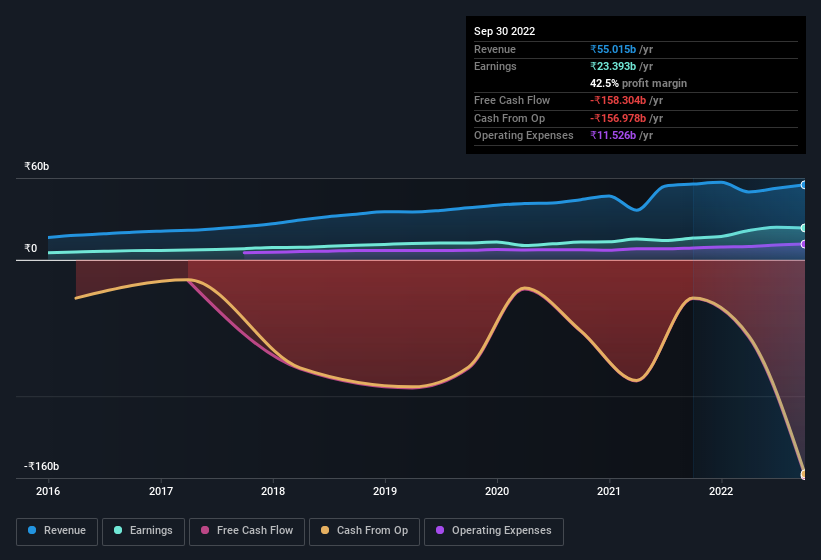Click the ₹55.015b revenue value
The image size is (821, 560).
point(613,49)
